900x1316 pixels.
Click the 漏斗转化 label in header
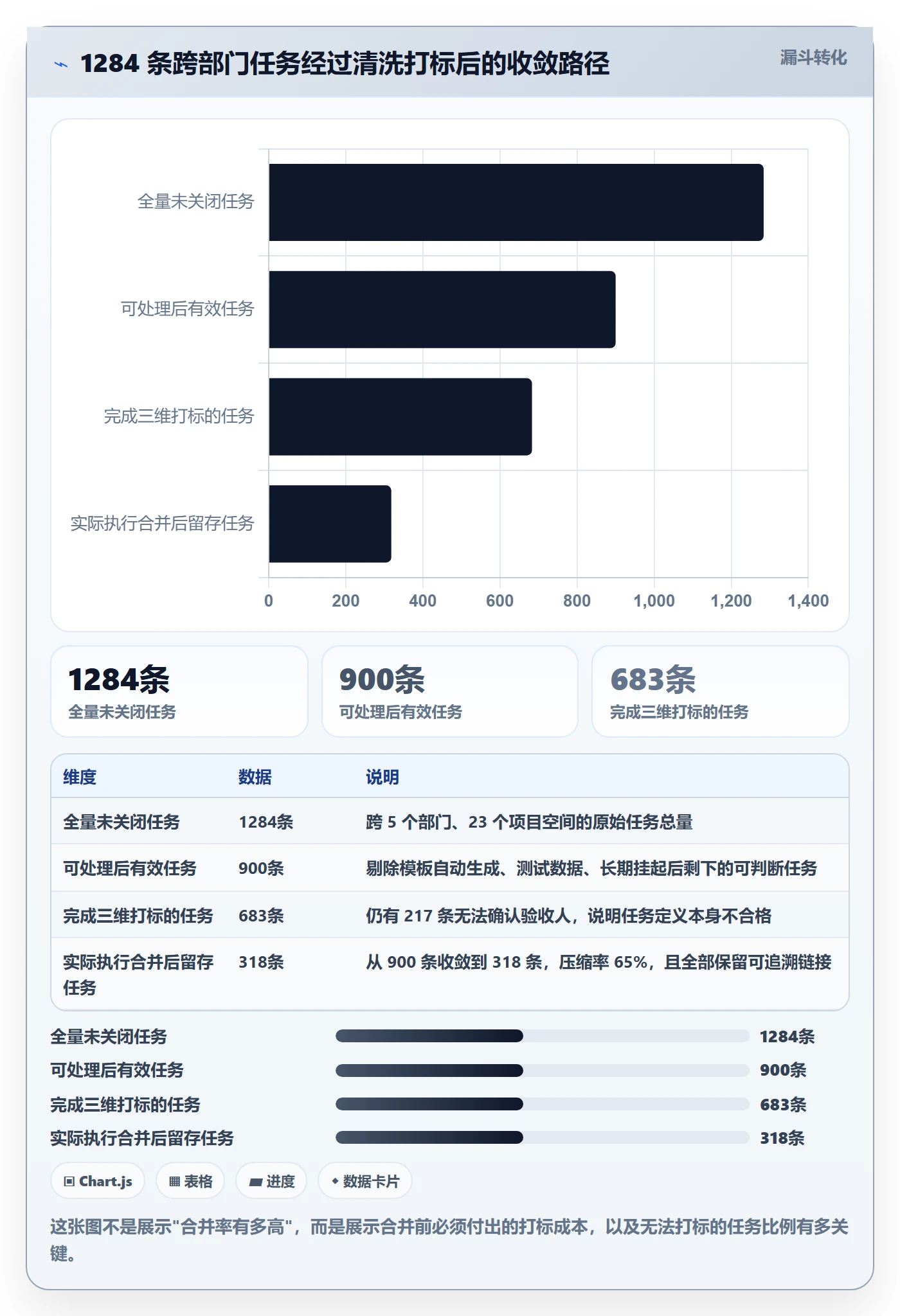(813, 58)
